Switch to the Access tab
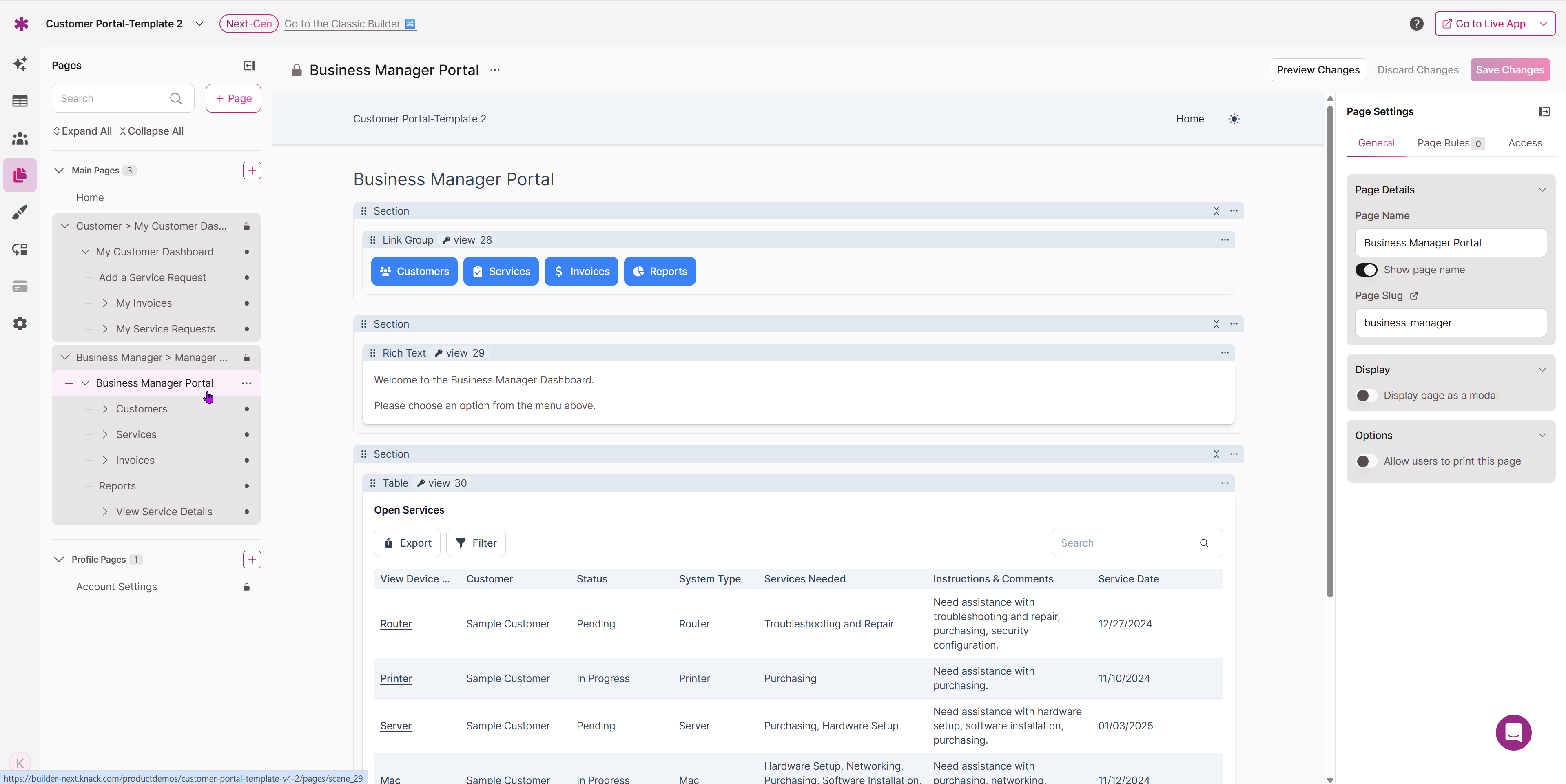 [x=1525, y=144]
